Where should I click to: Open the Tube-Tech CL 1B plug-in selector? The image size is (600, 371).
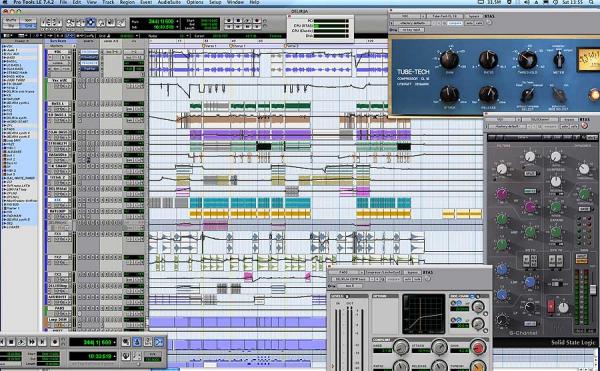(x=445, y=16)
